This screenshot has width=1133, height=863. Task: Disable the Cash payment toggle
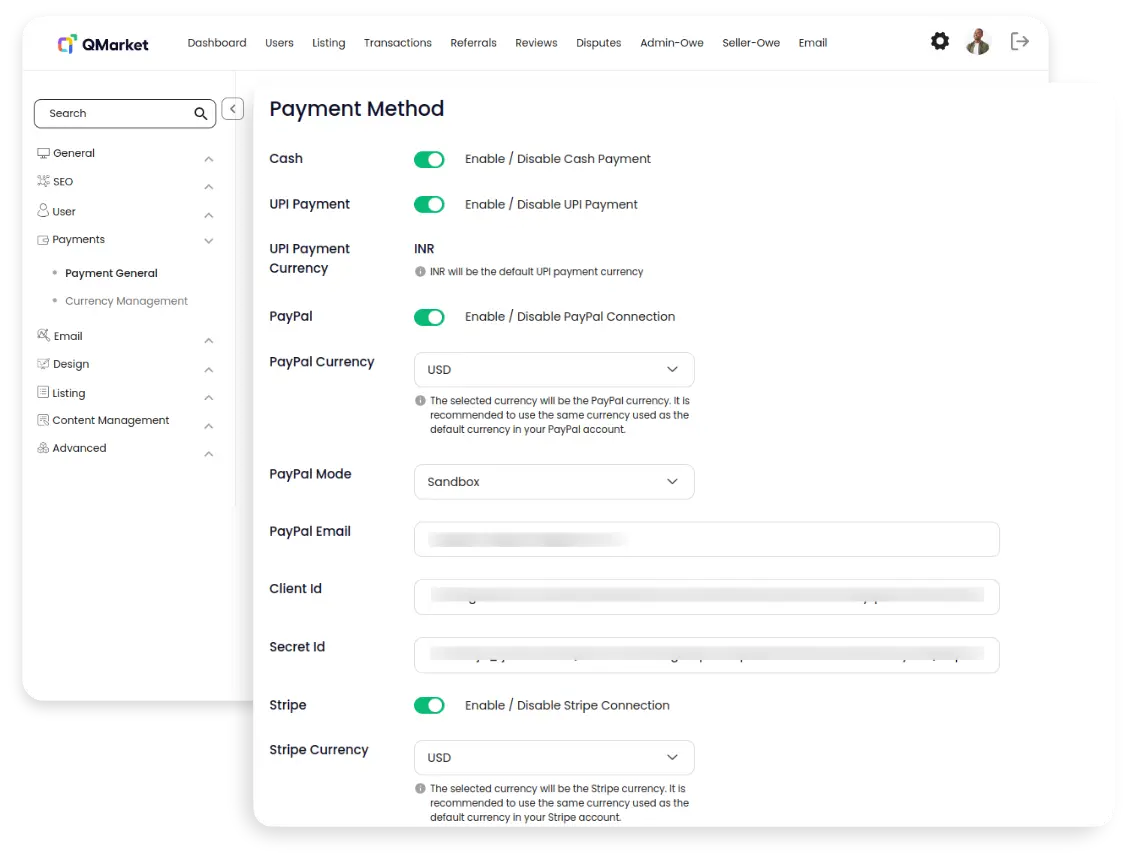tap(429, 159)
